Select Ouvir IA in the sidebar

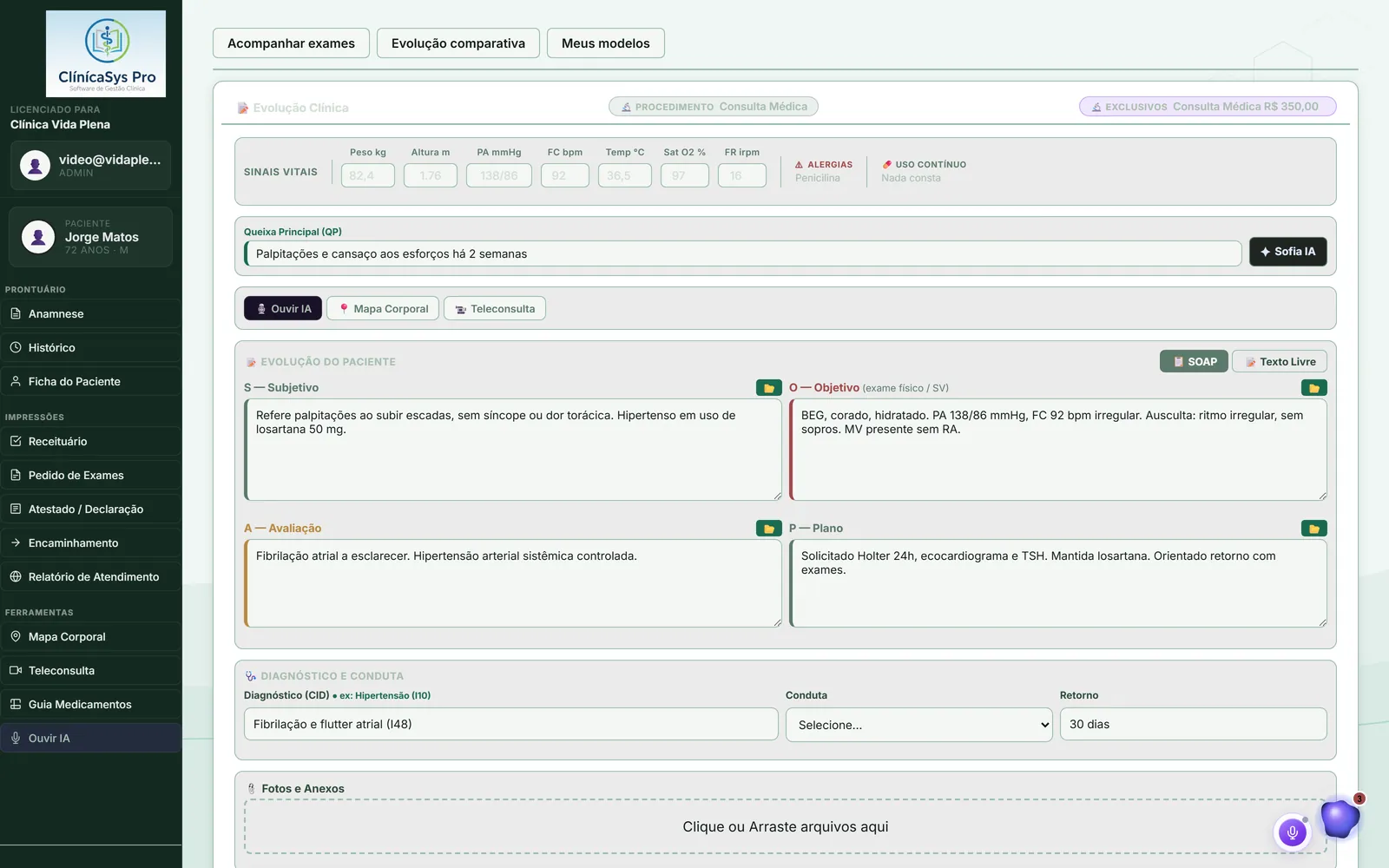click(91, 739)
